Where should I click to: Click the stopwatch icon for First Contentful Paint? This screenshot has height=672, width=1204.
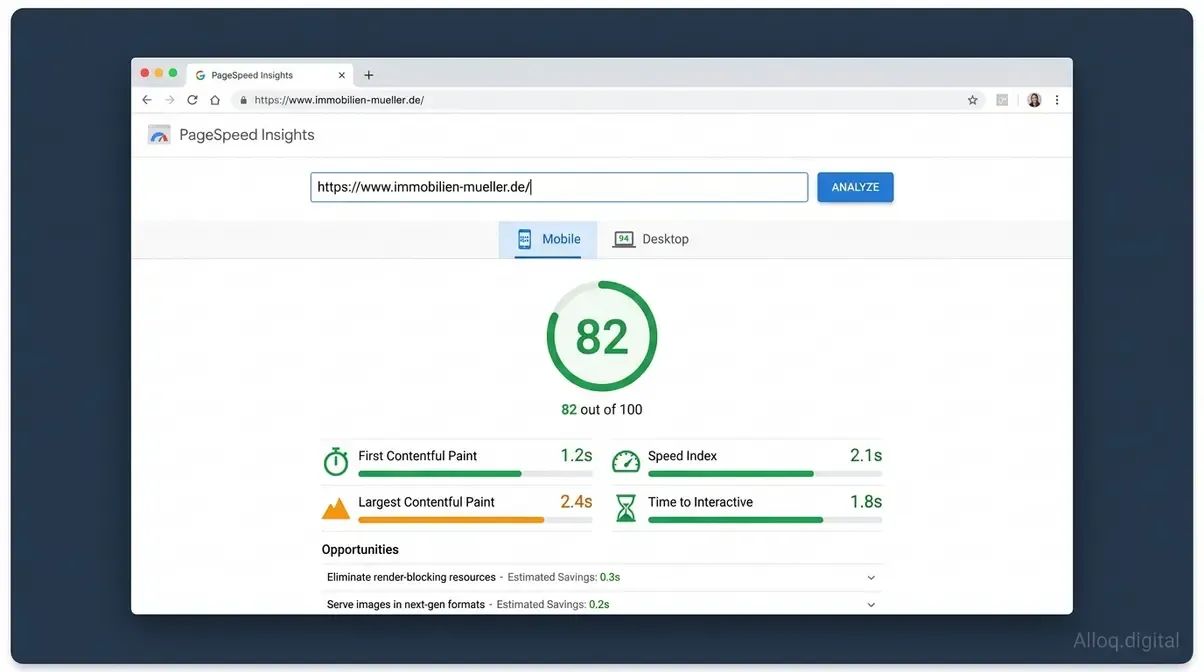click(x=336, y=461)
